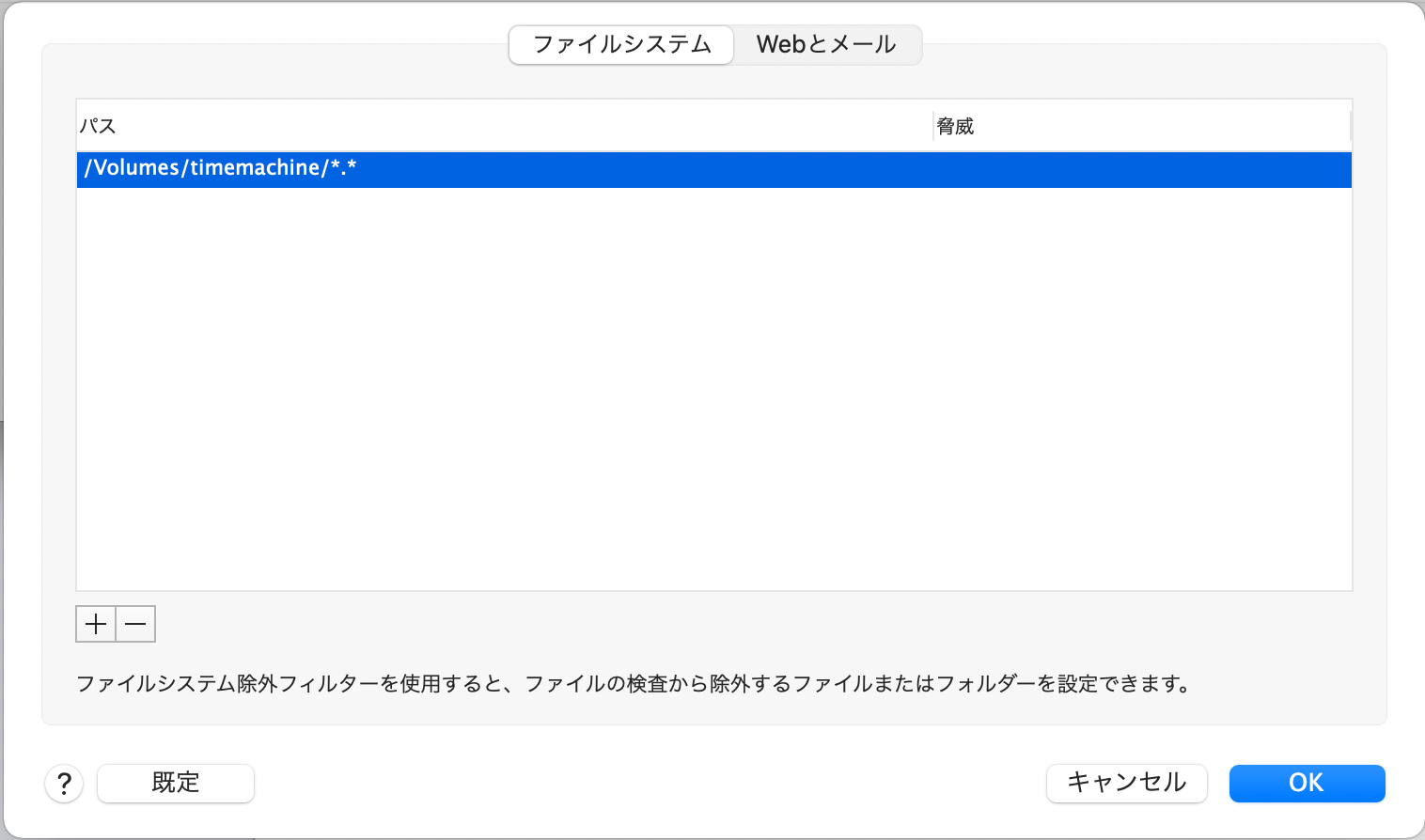Select the ファイルシステム tab
1425x840 pixels.
pyautogui.click(x=620, y=44)
